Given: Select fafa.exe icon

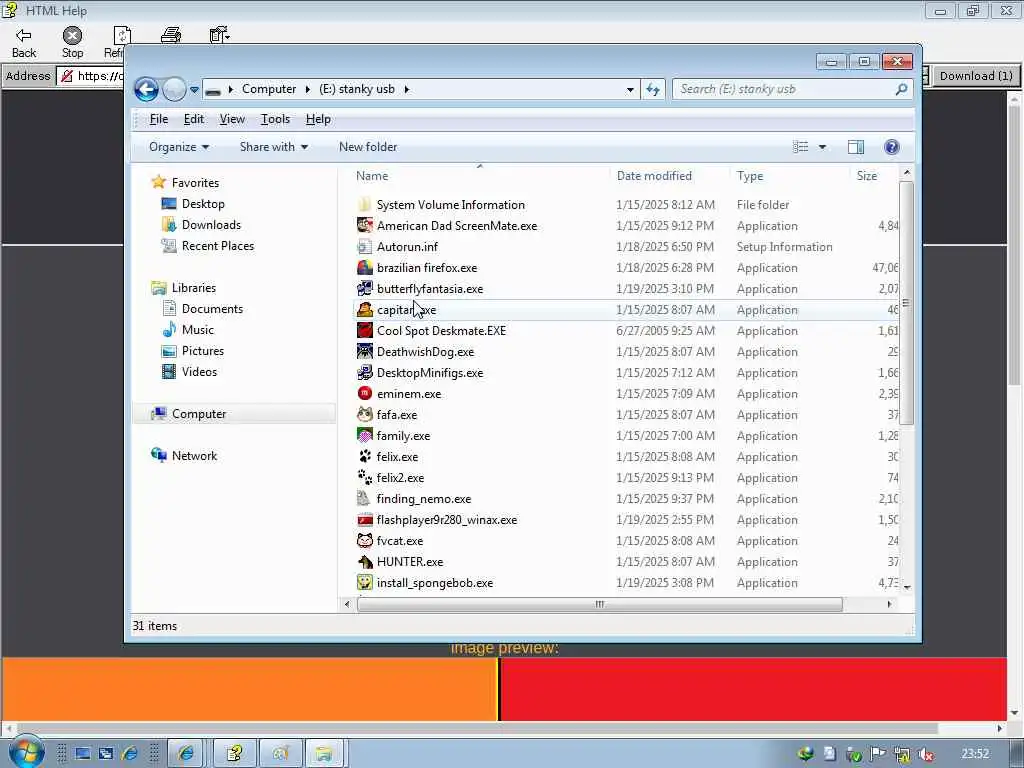Looking at the screenshot, I should coord(365,414).
